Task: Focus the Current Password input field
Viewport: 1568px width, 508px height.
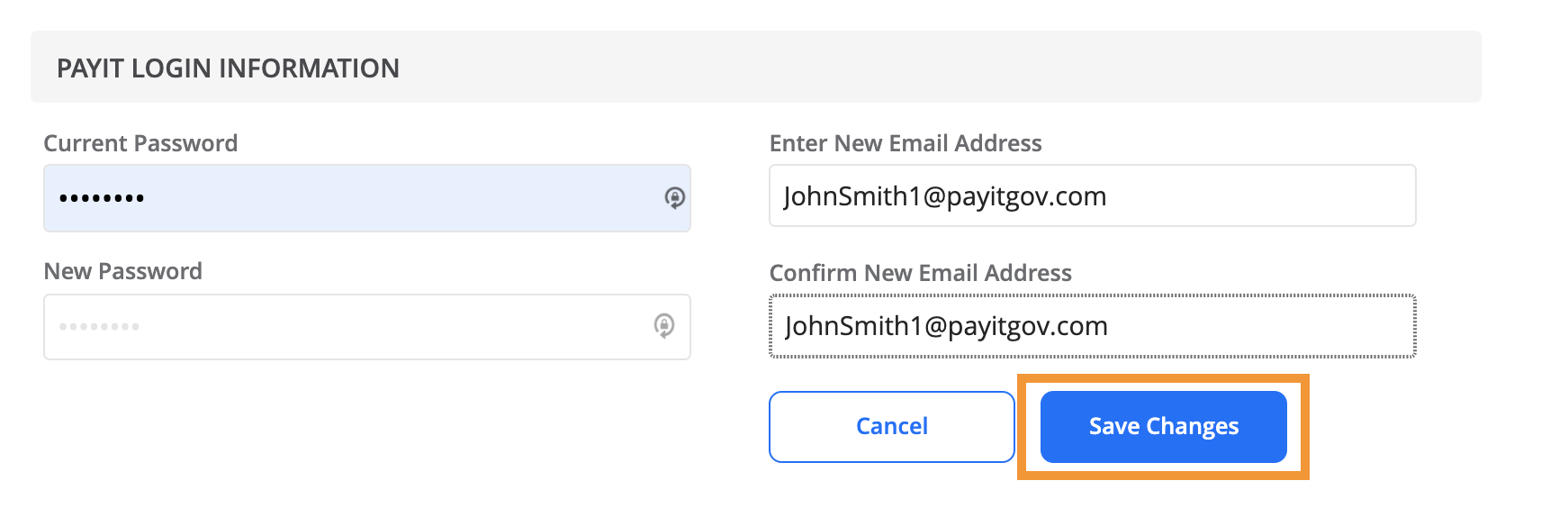Action: click(x=367, y=198)
